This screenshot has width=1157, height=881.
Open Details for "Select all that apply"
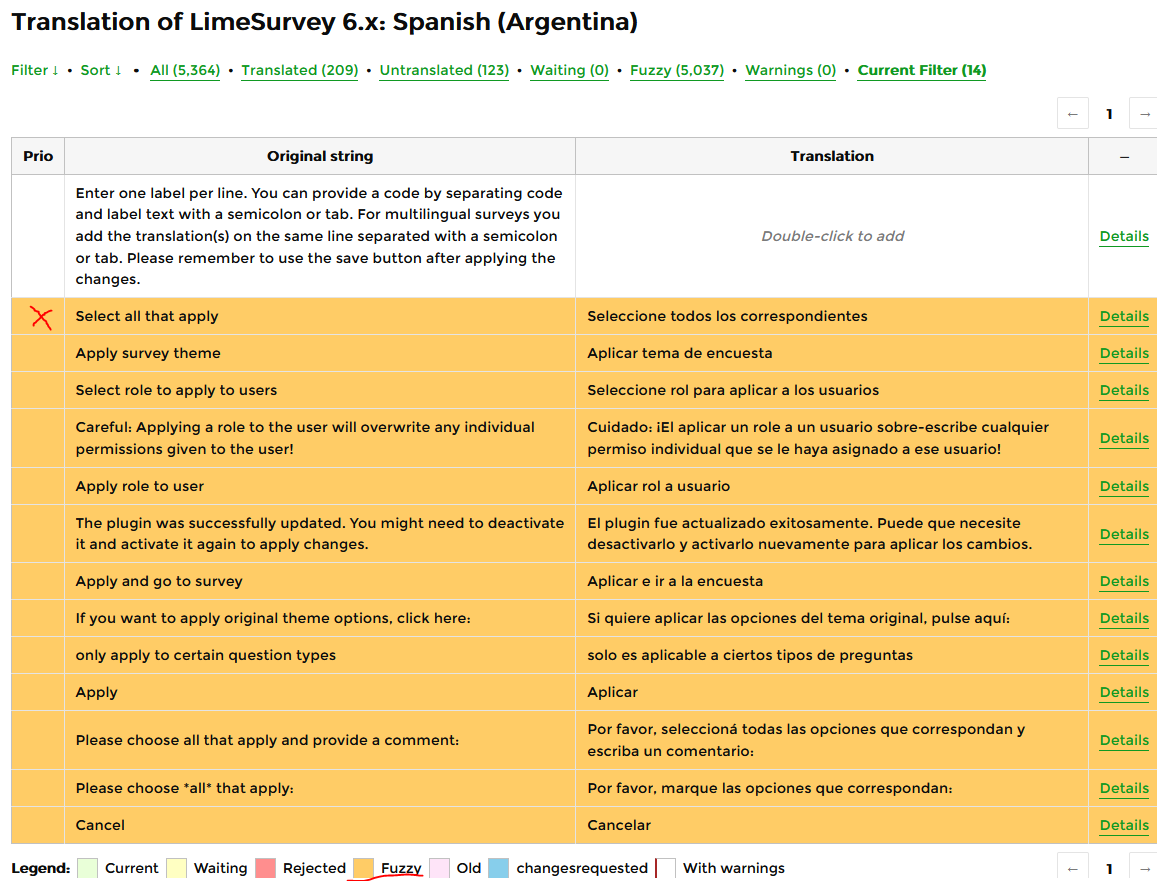click(x=1124, y=317)
